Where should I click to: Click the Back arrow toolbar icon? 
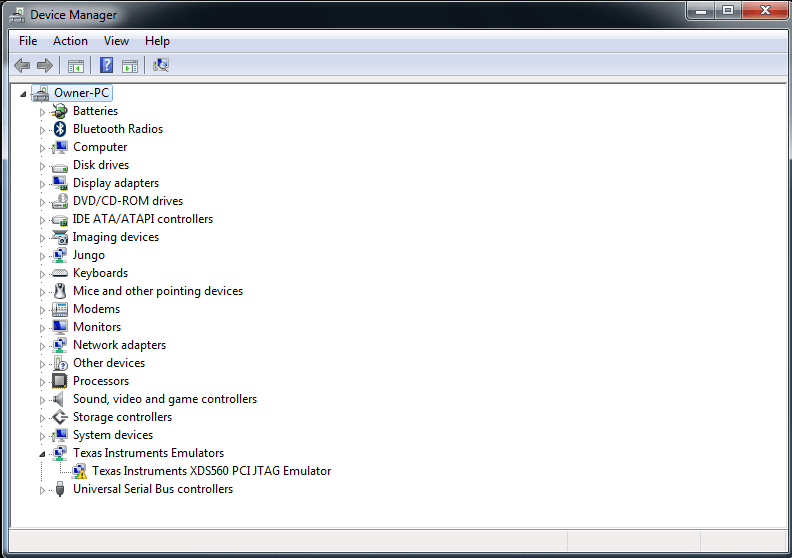[22, 65]
